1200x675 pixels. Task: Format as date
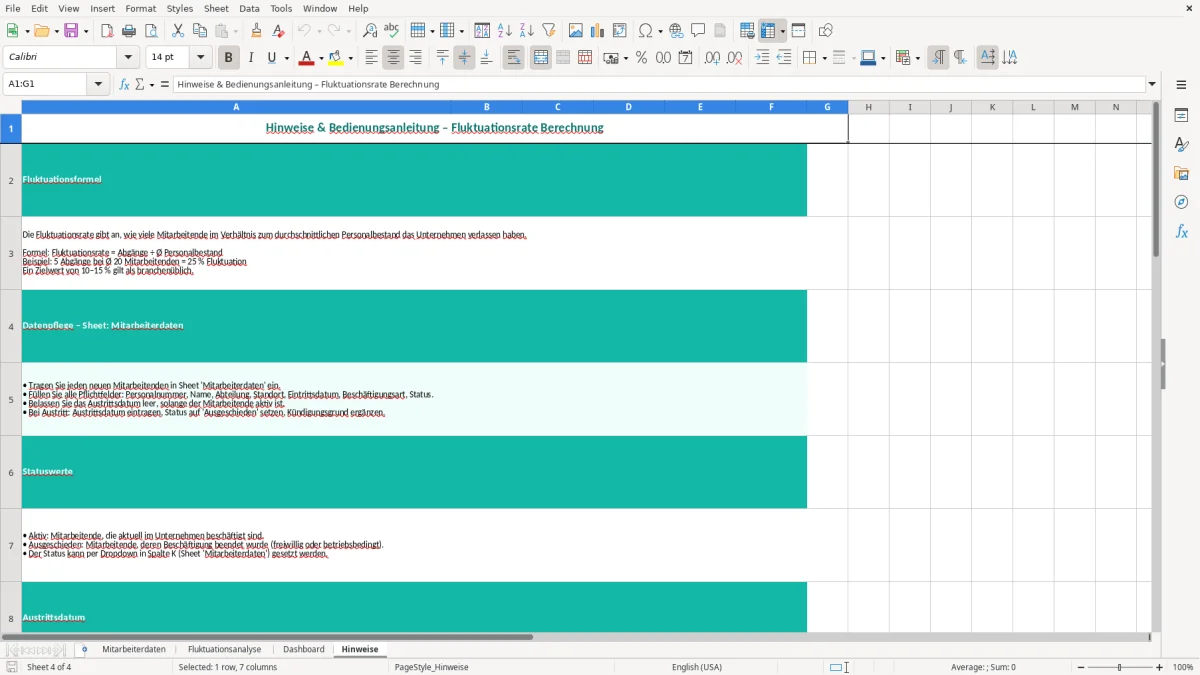click(x=685, y=58)
